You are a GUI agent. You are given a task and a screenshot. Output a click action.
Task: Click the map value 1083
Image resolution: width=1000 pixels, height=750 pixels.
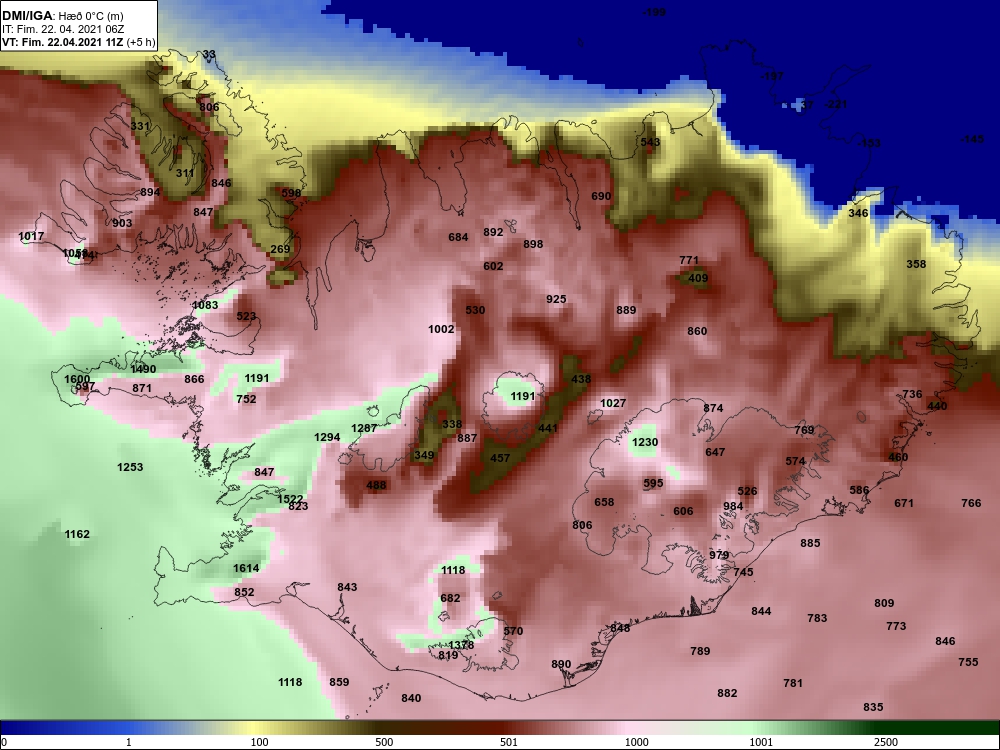pos(205,305)
